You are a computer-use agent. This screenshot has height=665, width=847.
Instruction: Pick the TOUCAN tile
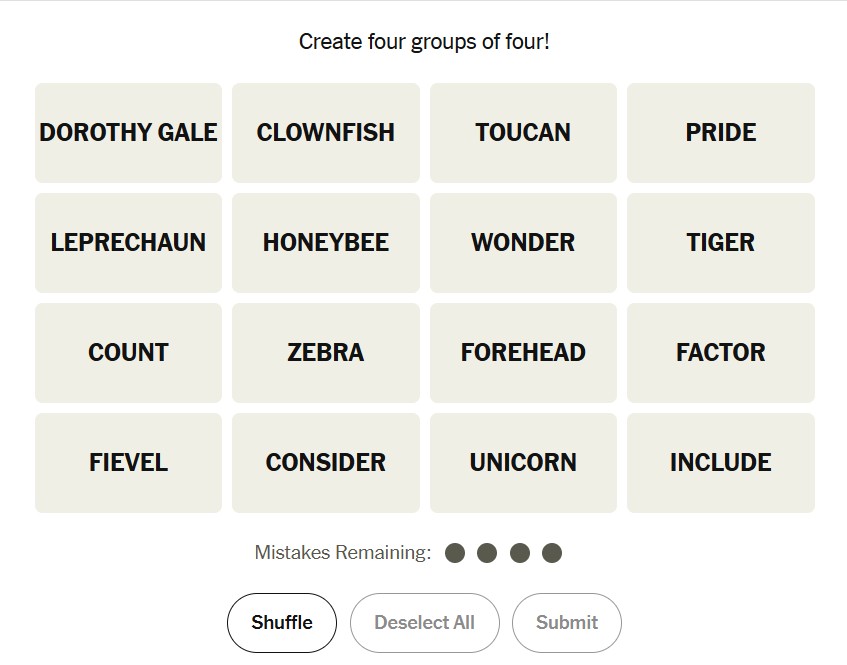pyautogui.click(x=523, y=133)
